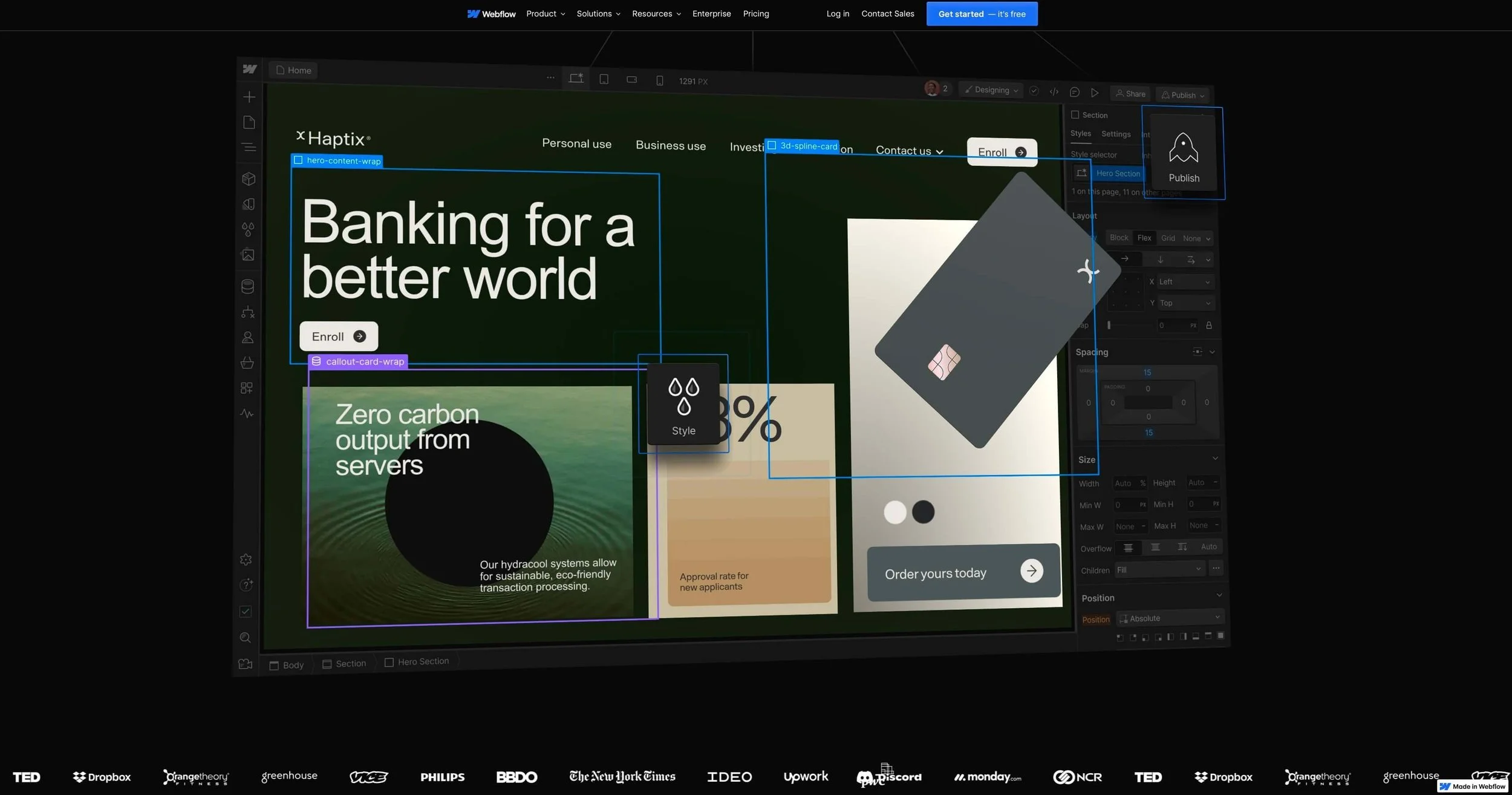Click the code export icon in toolbar
The image size is (1512, 795).
pyautogui.click(x=1054, y=91)
